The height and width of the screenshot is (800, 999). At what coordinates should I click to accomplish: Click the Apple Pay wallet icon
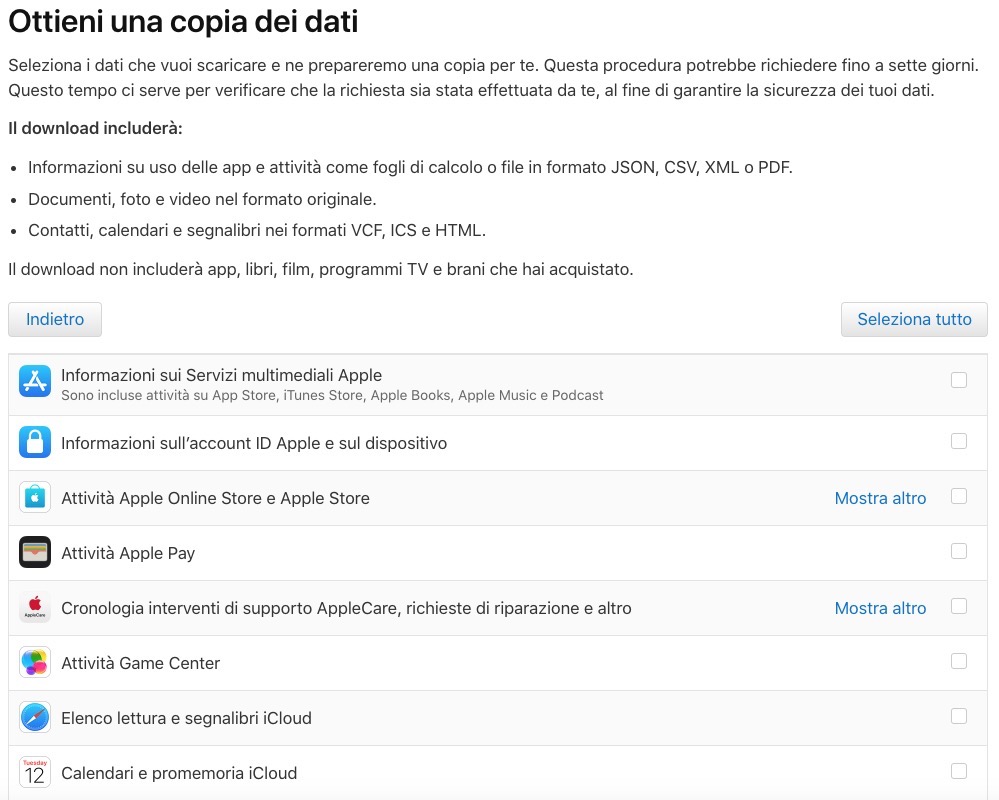pos(35,552)
